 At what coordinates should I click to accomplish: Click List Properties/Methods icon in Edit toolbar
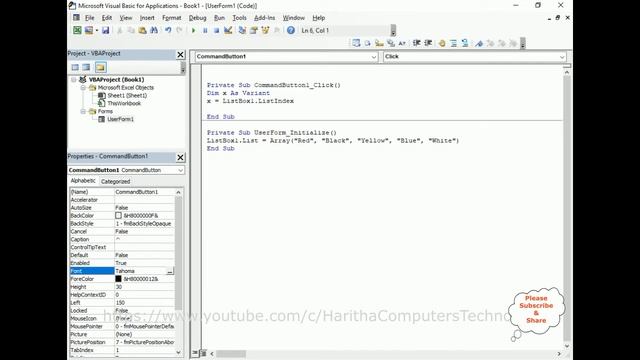pos(356,43)
